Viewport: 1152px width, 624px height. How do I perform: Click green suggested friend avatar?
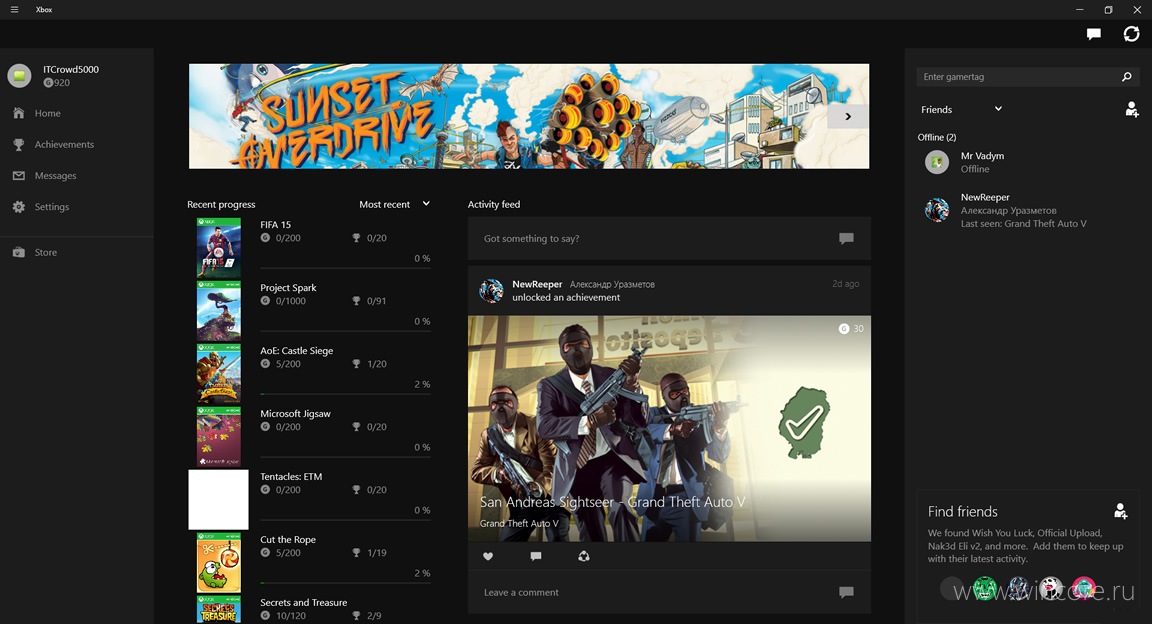coord(984,589)
